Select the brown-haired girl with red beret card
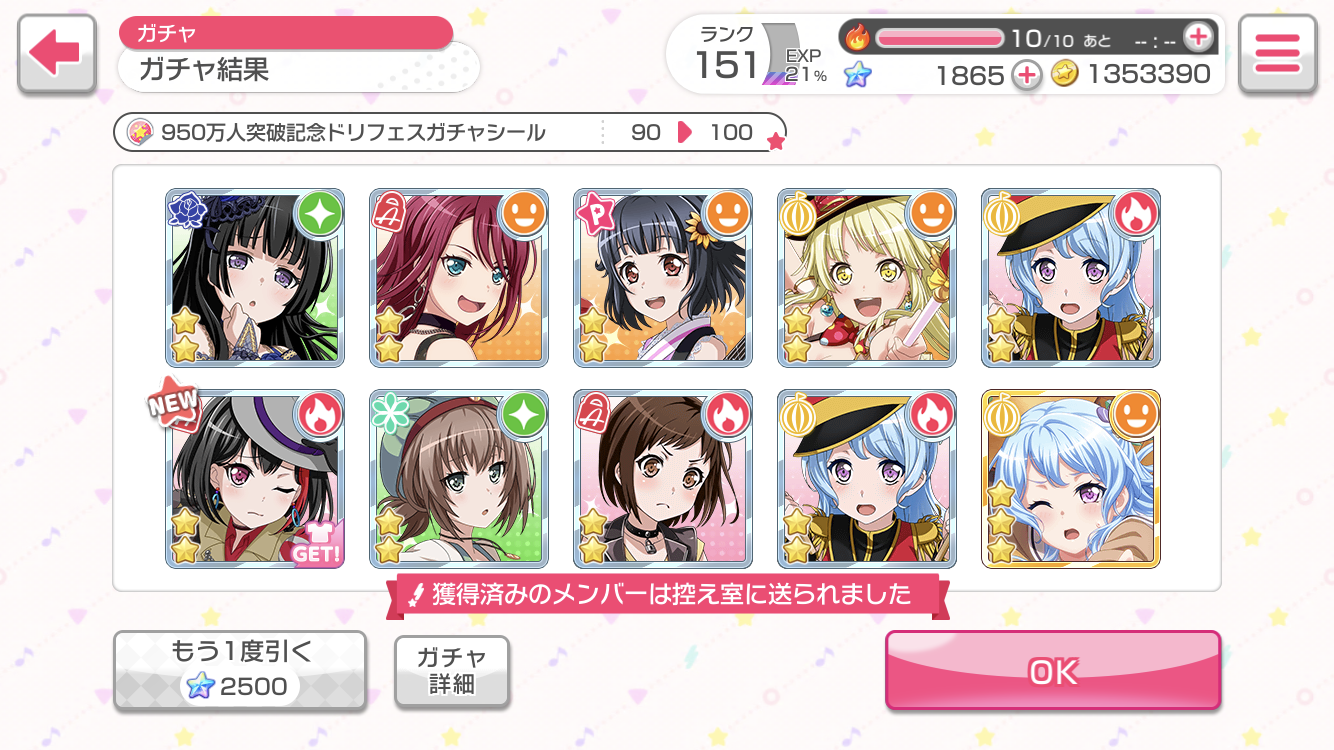Screen dimensions: 1334x750 click(x=459, y=479)
